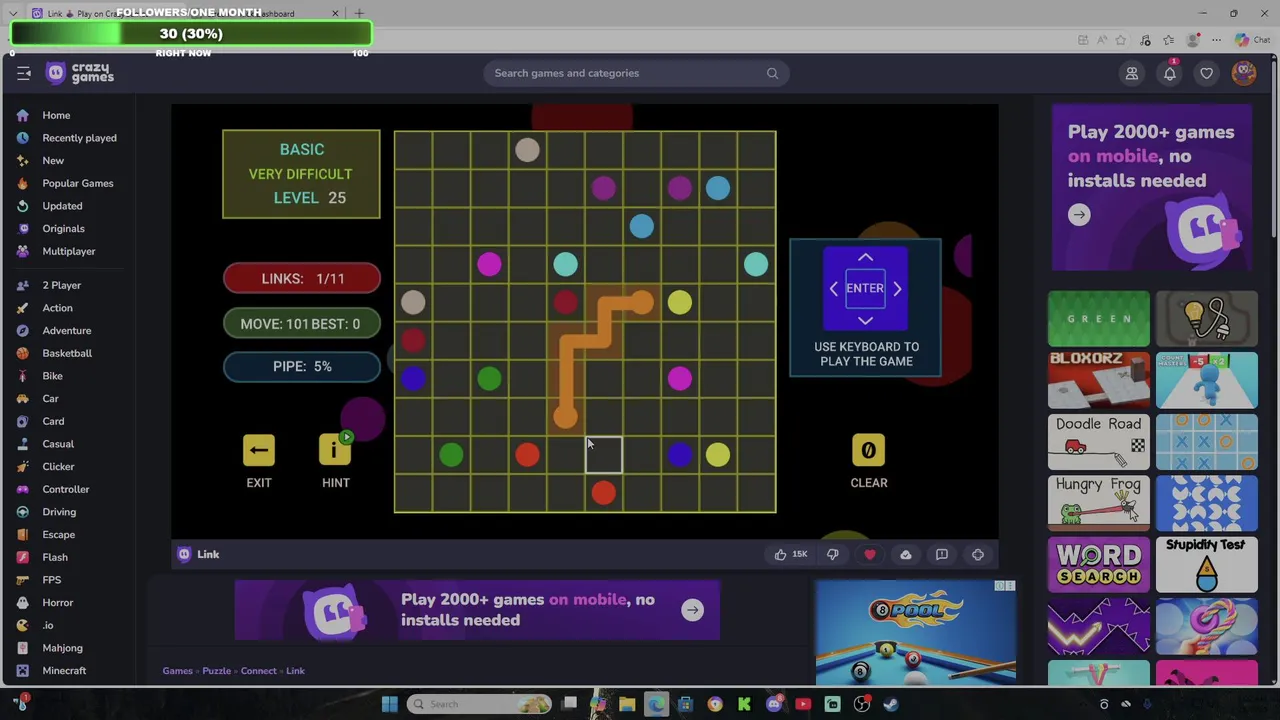
Task: Open the Word Search game thumbnail
Action: [1098, 565]
